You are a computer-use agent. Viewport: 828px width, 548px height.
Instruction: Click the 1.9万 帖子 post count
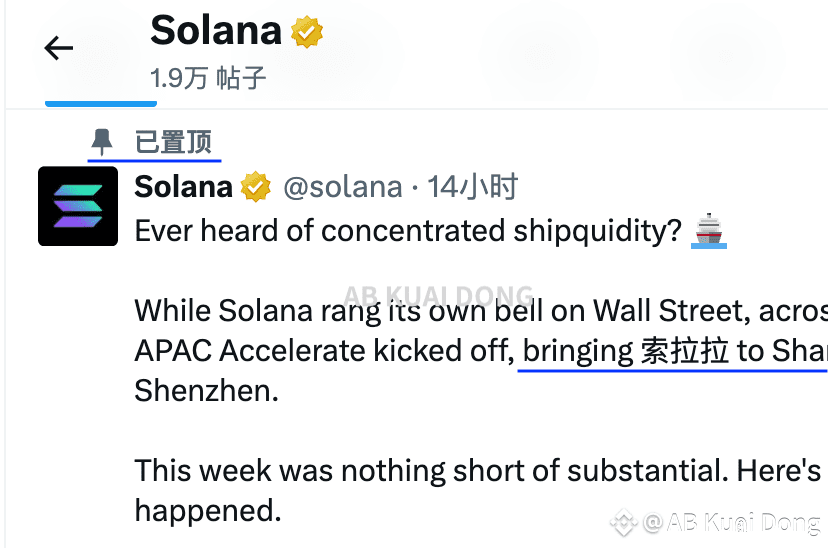point(208,78)
